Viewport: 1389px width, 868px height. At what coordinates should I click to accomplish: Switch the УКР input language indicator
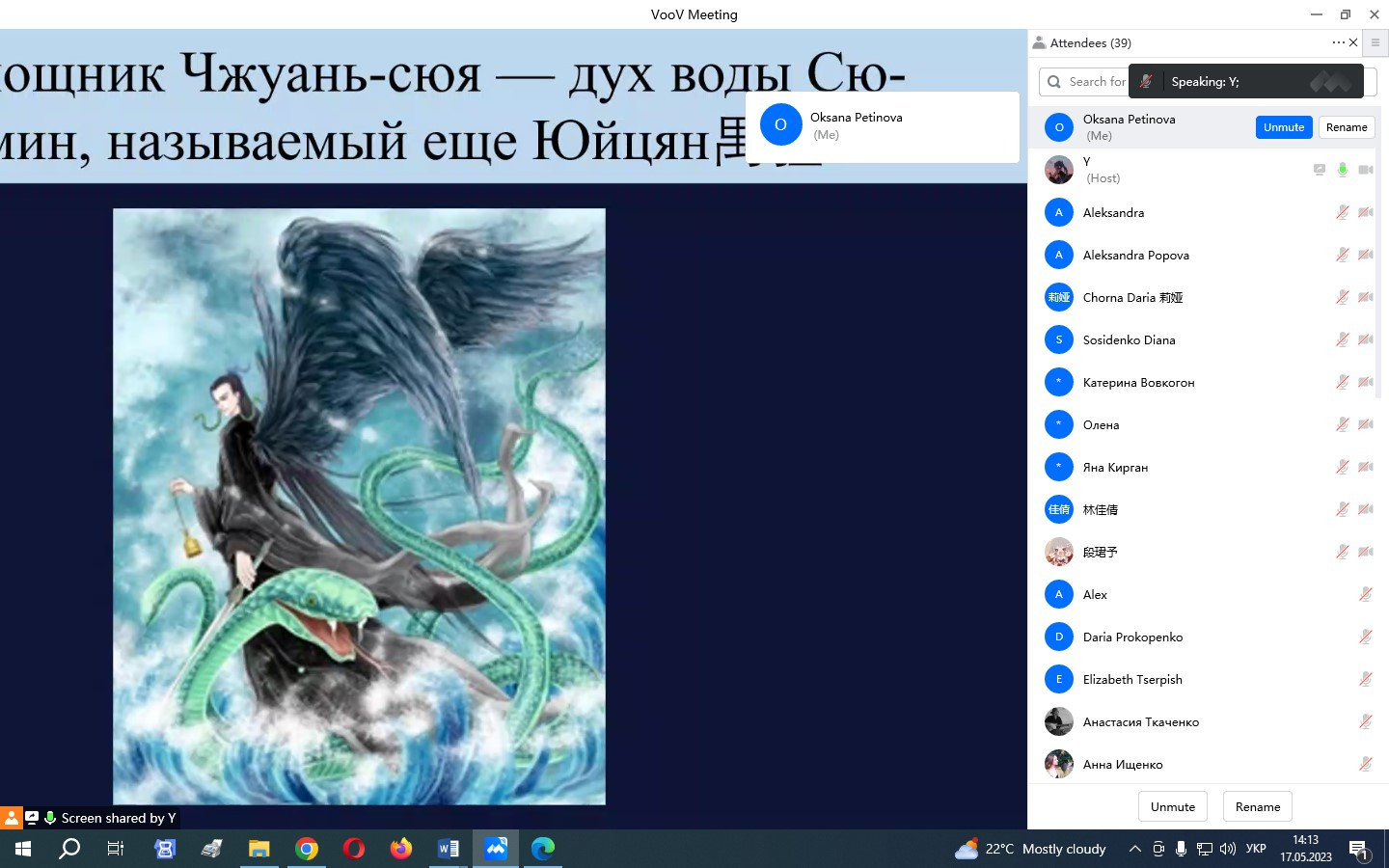[x=1256, y=849]
